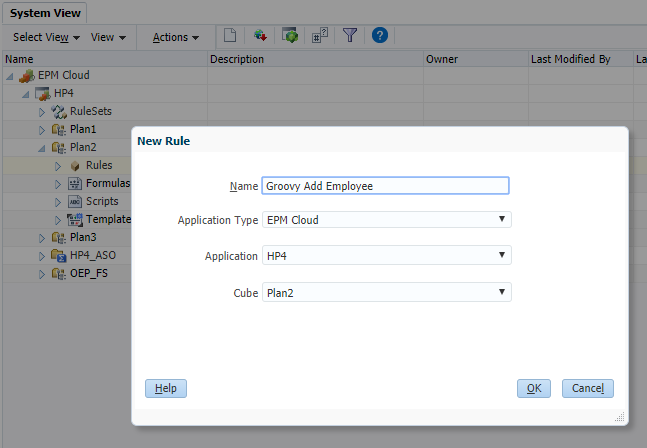Confirm the new rule with OK
Image resolution: width=647 pixels, height=448 pixels.
point(534,388)
